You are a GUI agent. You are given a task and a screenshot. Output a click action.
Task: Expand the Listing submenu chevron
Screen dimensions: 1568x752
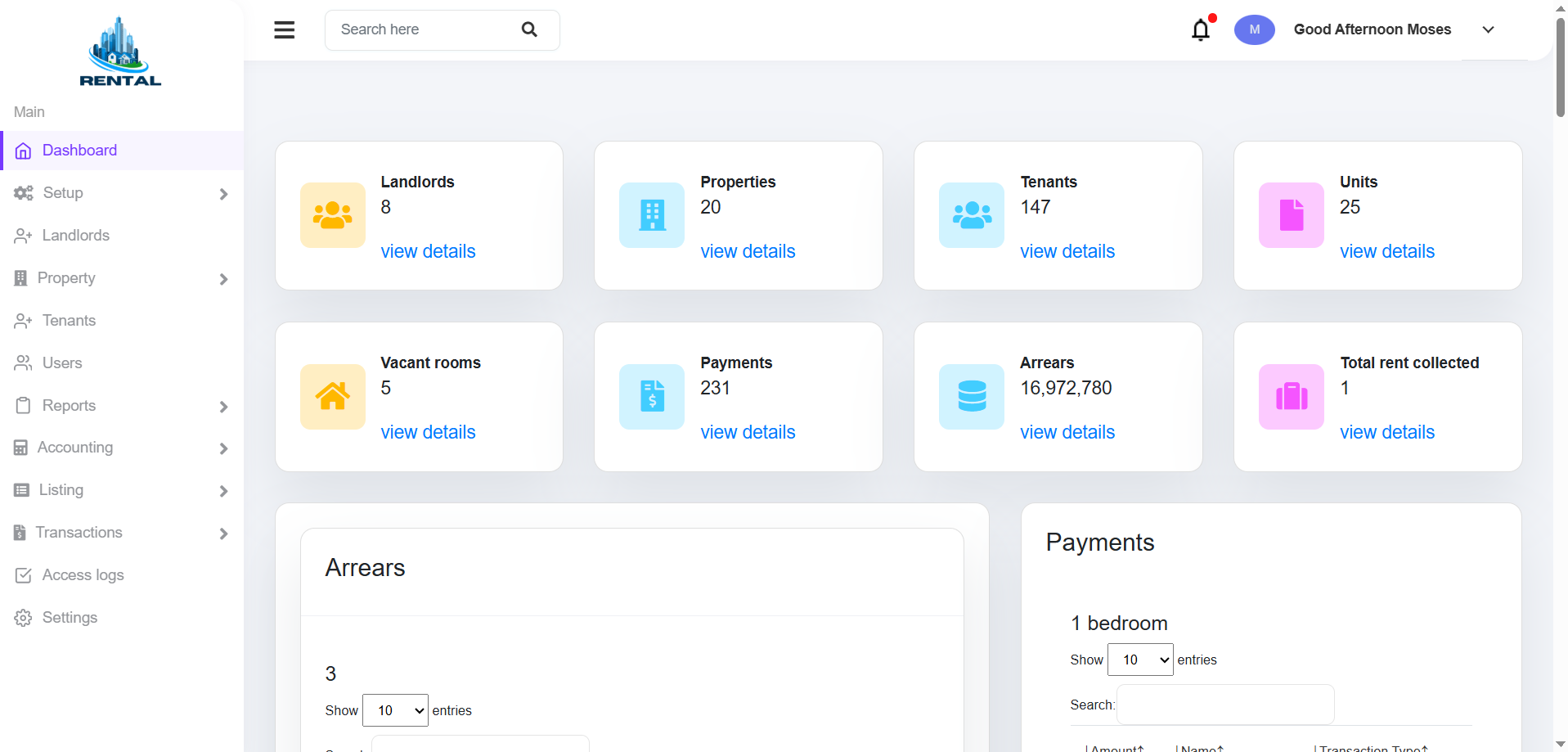click(223, 491)
